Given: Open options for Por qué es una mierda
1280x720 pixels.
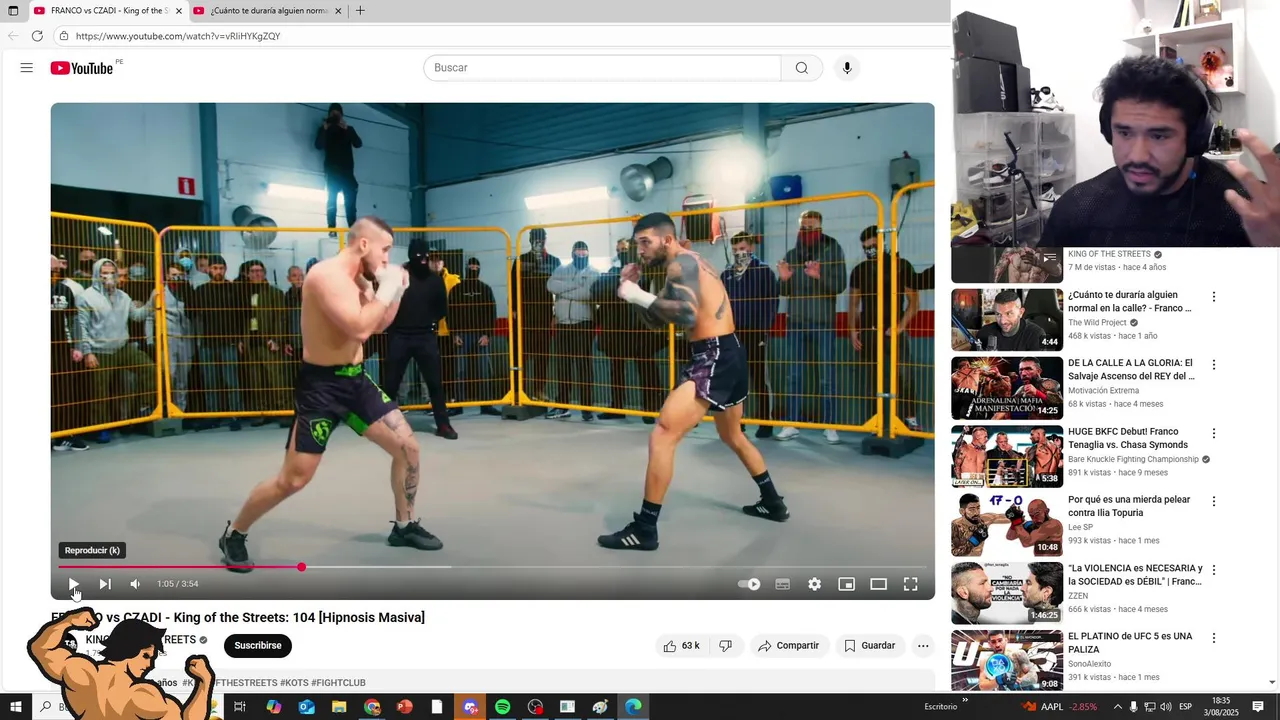Looking at the screenshot, I should click(1214, 501).
